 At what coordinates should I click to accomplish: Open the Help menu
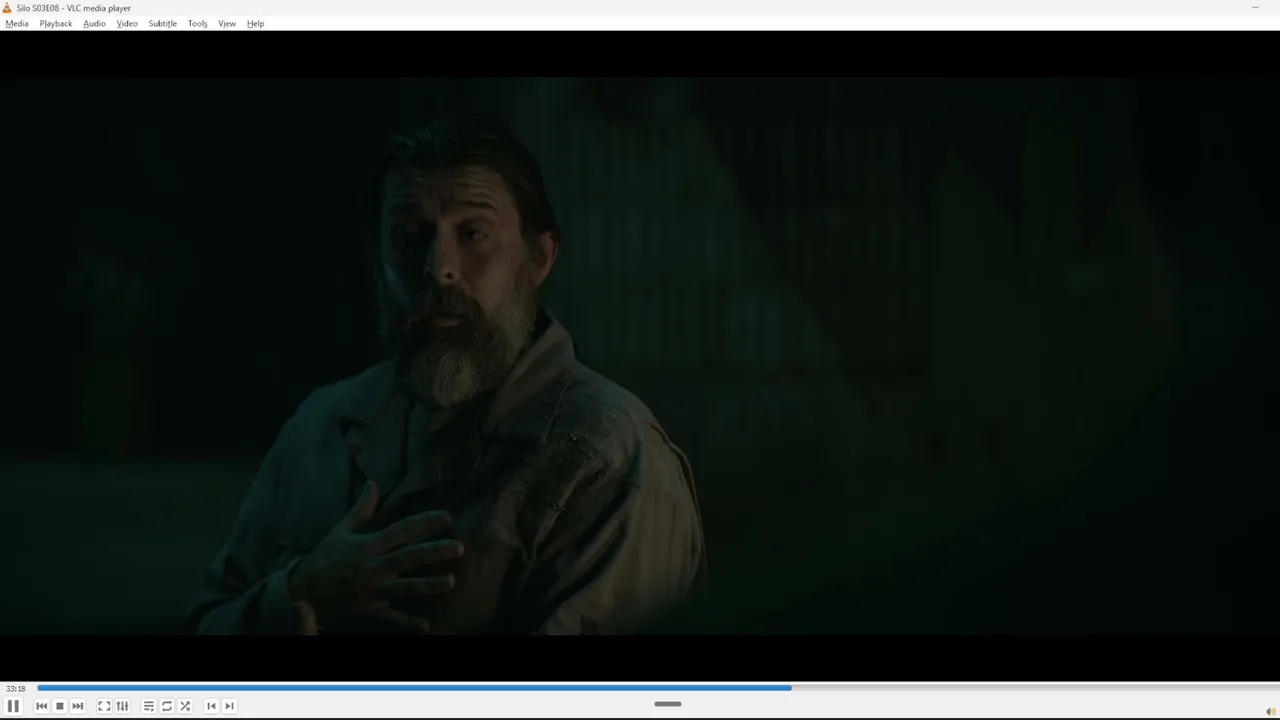(x=255, y=24)
